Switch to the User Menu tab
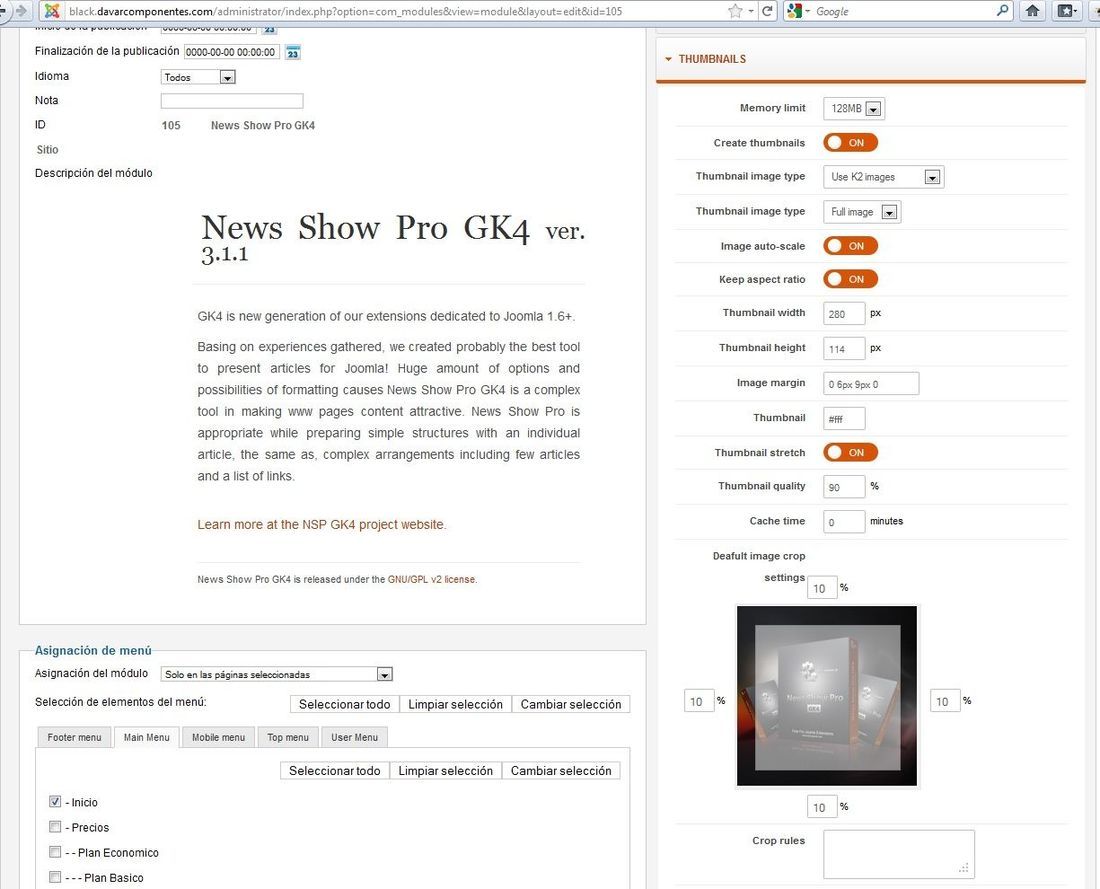This screenshot has width=1100, height=889. tap(354, 737)
